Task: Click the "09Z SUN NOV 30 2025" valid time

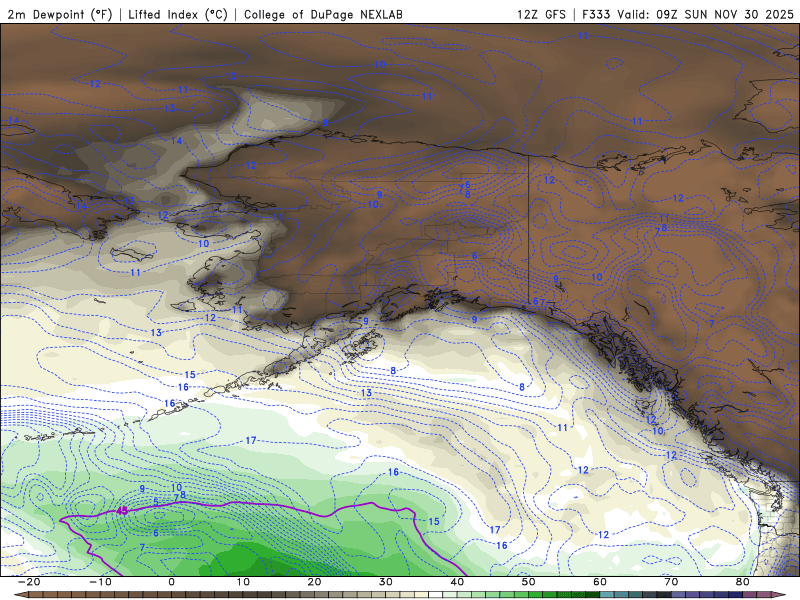Action: 724,14
